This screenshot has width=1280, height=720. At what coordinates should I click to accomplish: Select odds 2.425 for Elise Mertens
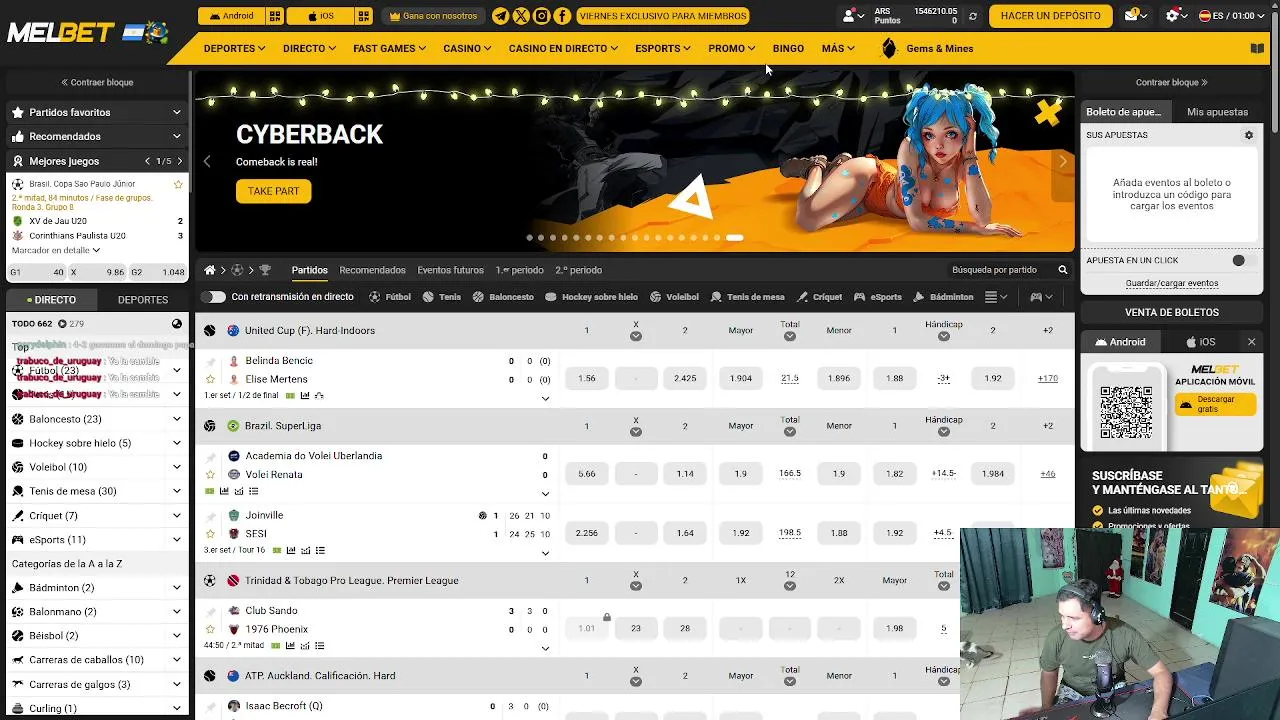click(685, 379)
